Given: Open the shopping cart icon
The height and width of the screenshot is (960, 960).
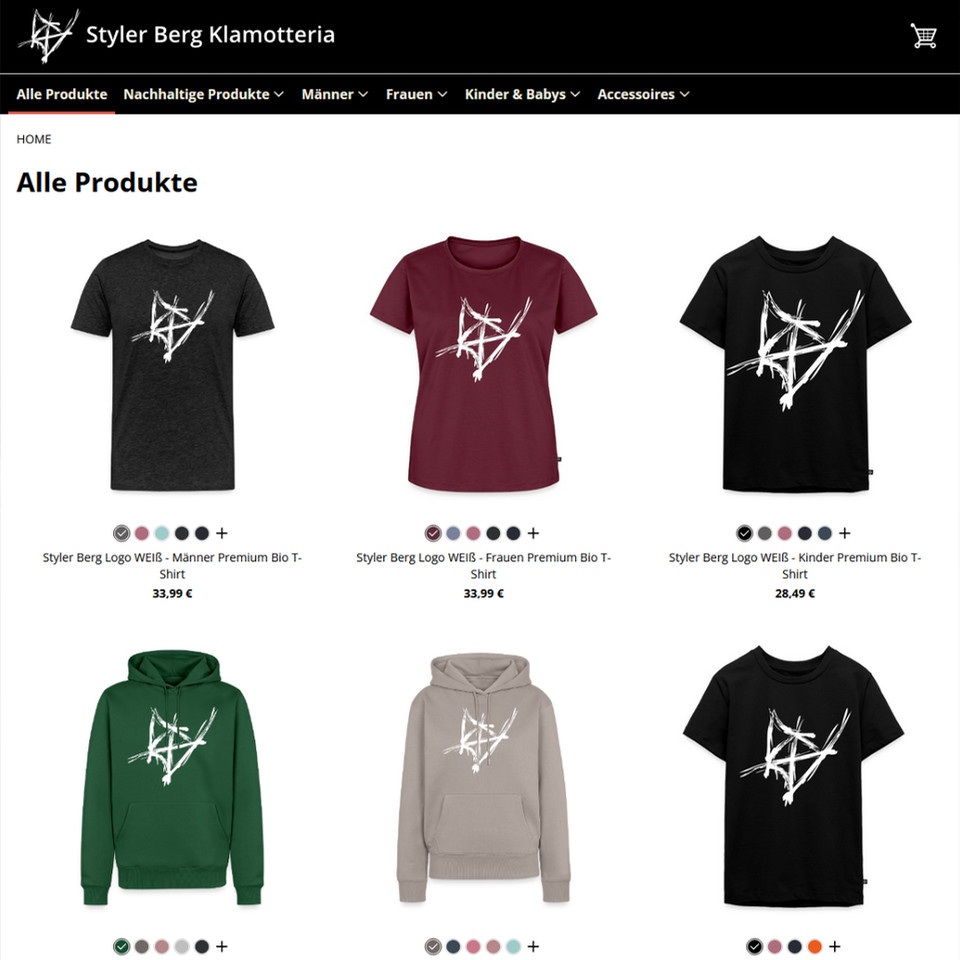Looking at the screenshot, I should tap(923, 36).
